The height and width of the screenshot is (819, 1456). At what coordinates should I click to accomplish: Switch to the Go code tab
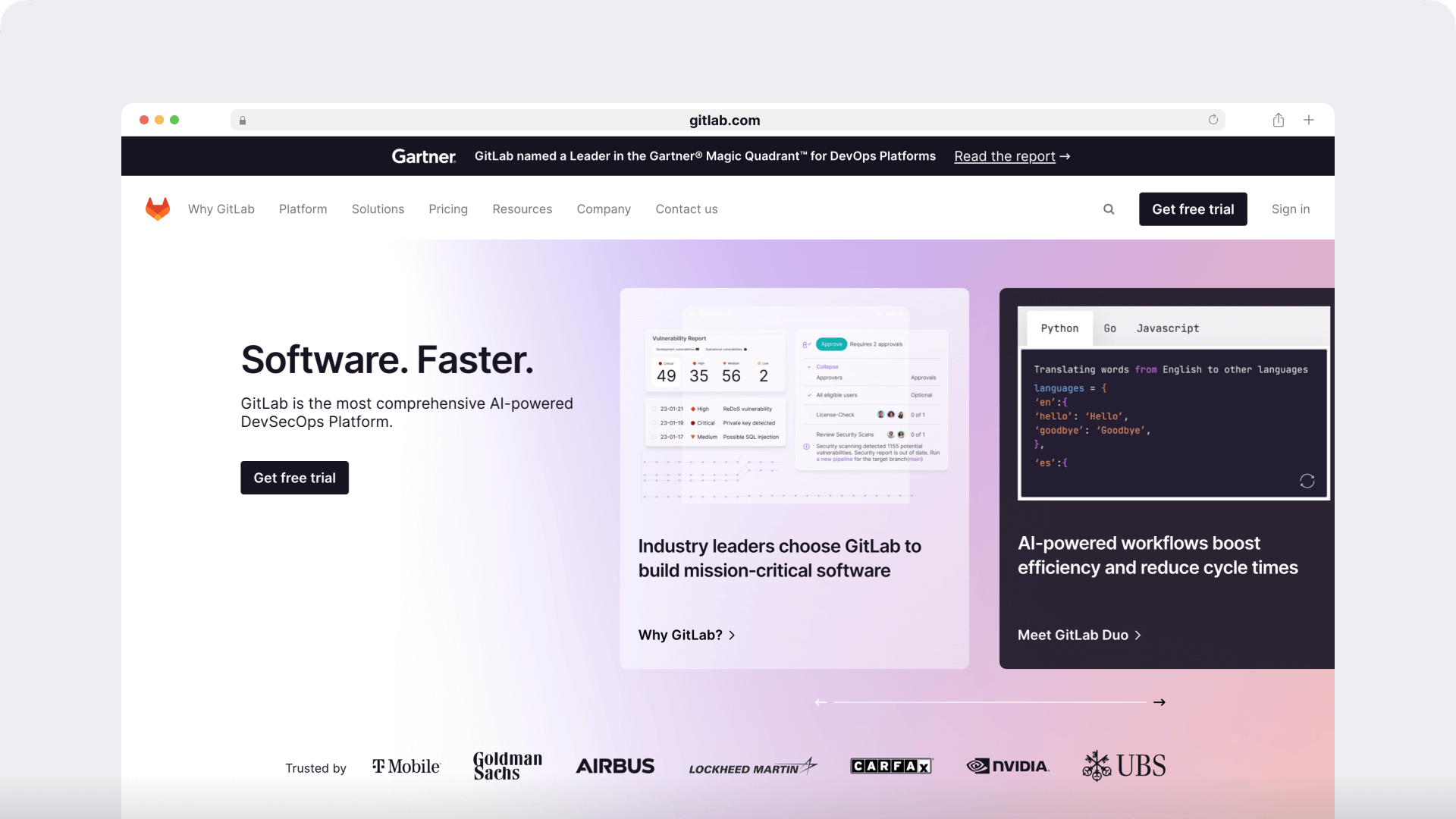(1109, 328)
